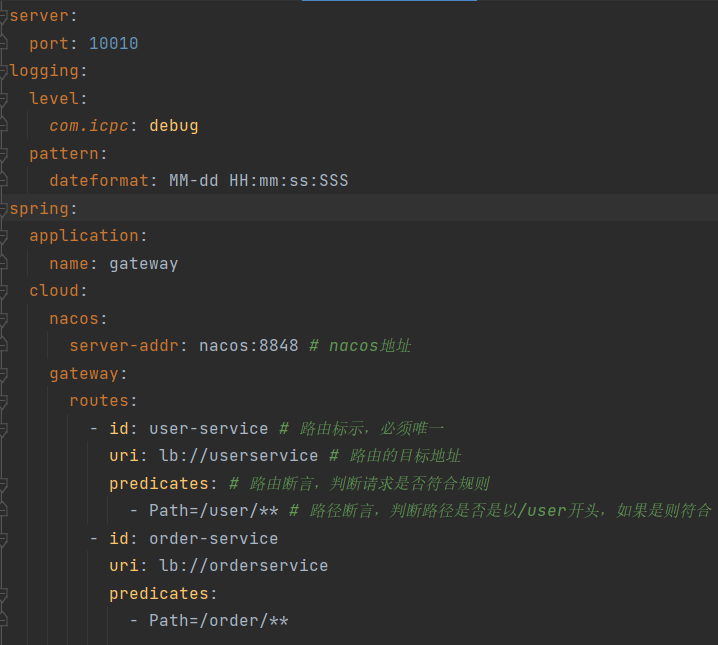This screenshot has height=645, width=718.
Task: Collapse the order-service route fold marker
Action: pos(3,539)
